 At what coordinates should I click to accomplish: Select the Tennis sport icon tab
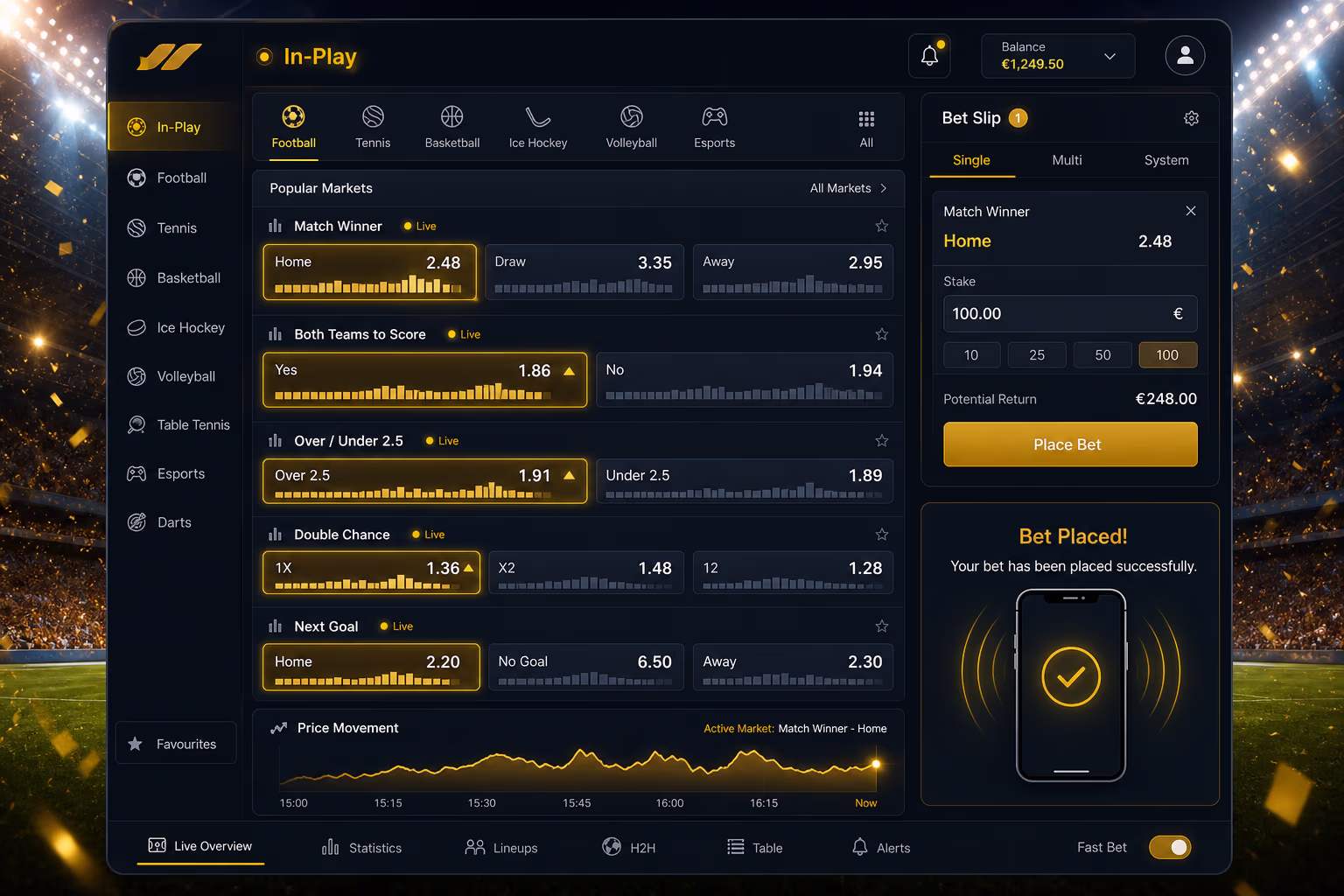[x=373, y=128]
